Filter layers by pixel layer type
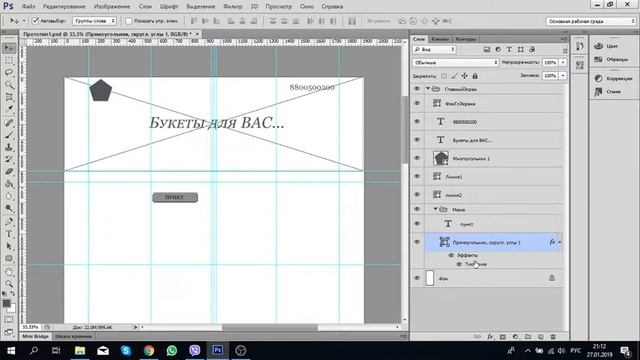This screenshot has height=360, width=640. [x=487, y=49]
